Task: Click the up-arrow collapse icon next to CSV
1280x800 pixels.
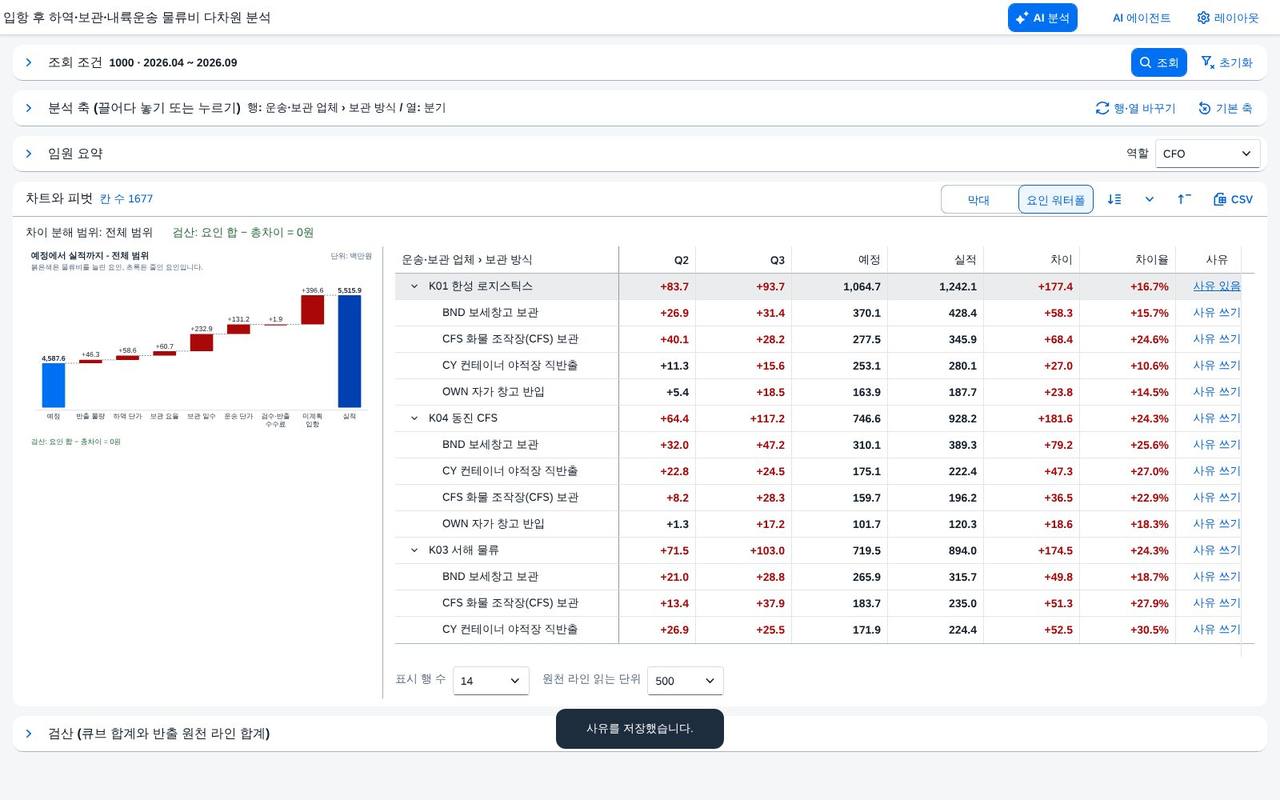Action: 1184,199
